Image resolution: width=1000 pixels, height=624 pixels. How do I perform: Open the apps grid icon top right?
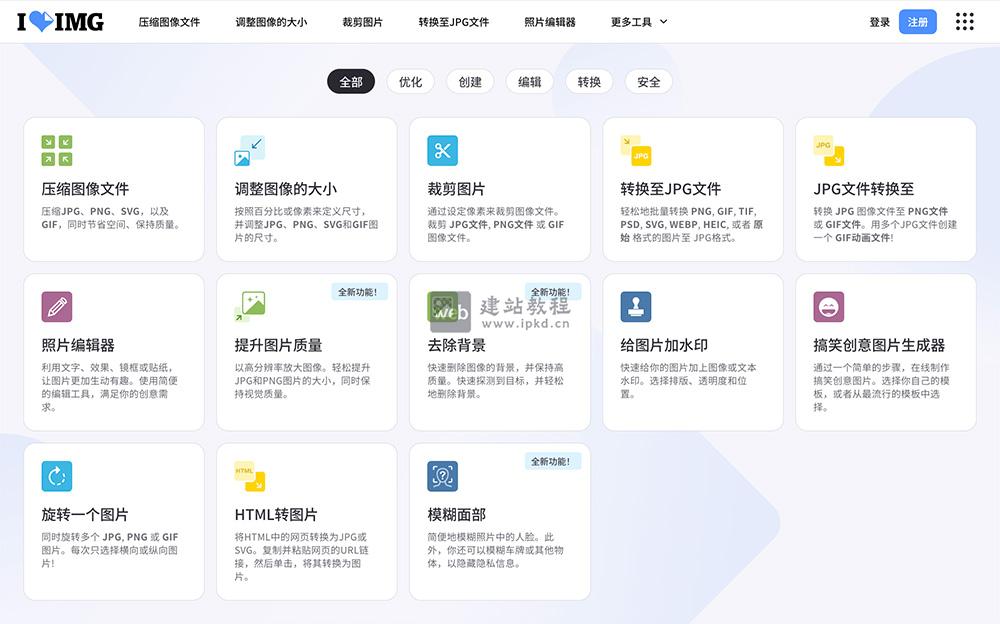click(x=966, y=21)
